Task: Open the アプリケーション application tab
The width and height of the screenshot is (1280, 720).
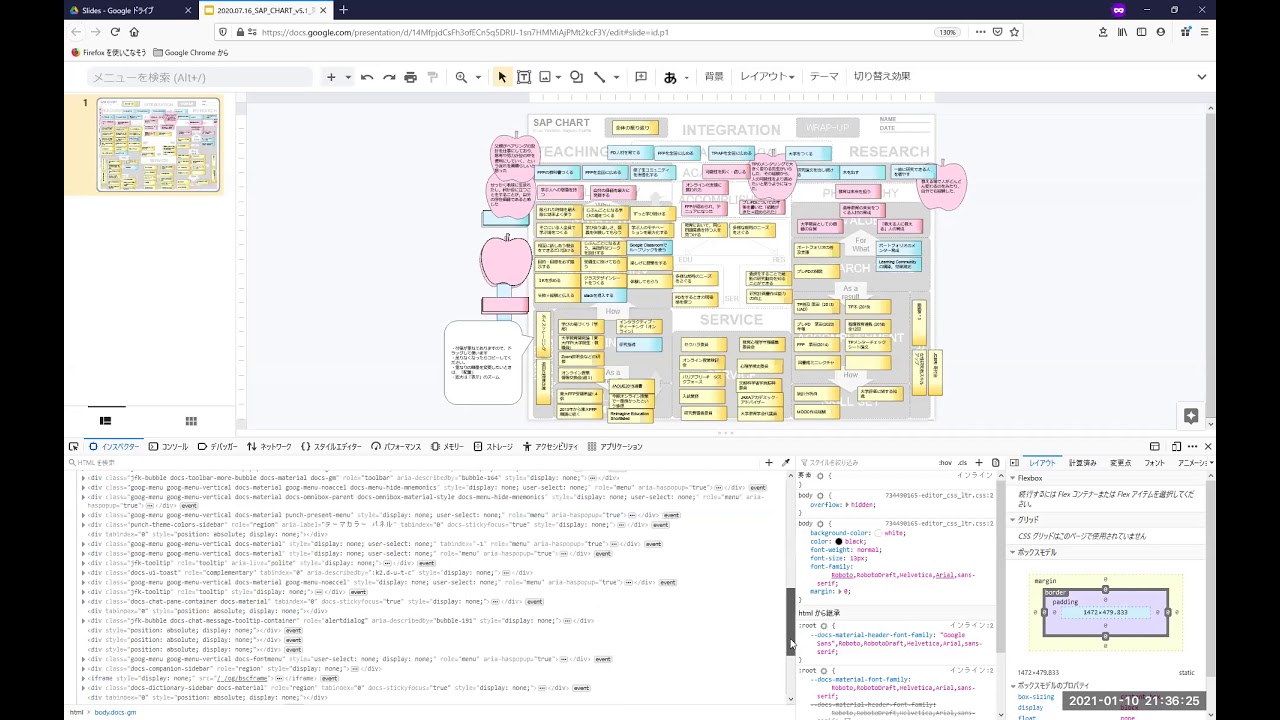Action: [615, 447]
